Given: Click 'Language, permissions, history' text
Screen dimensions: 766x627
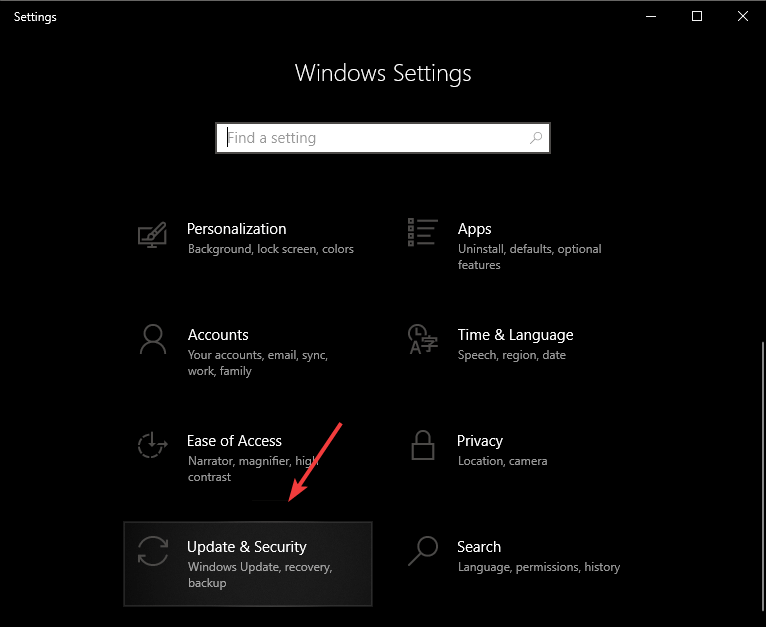Looking at the screenshot, I should click(x=539, y=567).
